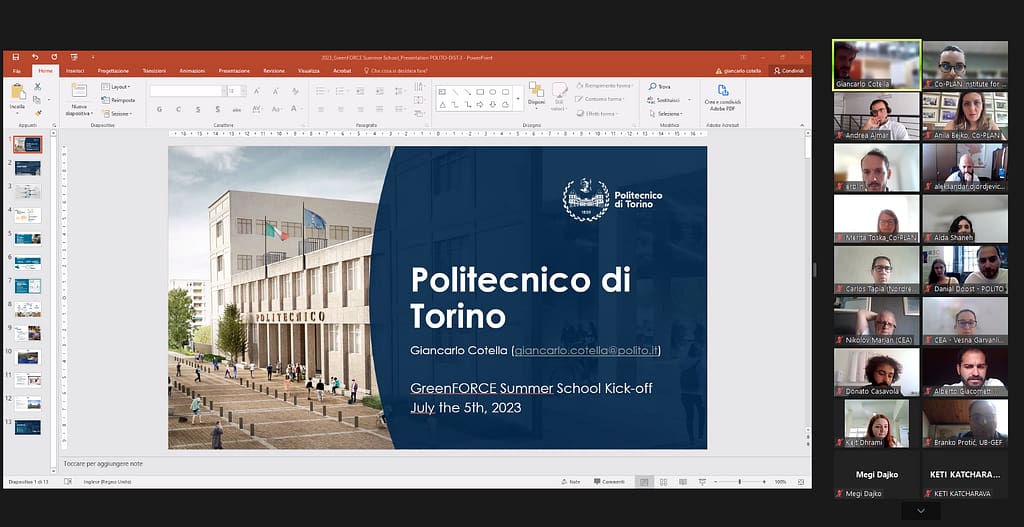Apply bold with the G button
This screenshot has width=1024, height=527.
point(159,109)
